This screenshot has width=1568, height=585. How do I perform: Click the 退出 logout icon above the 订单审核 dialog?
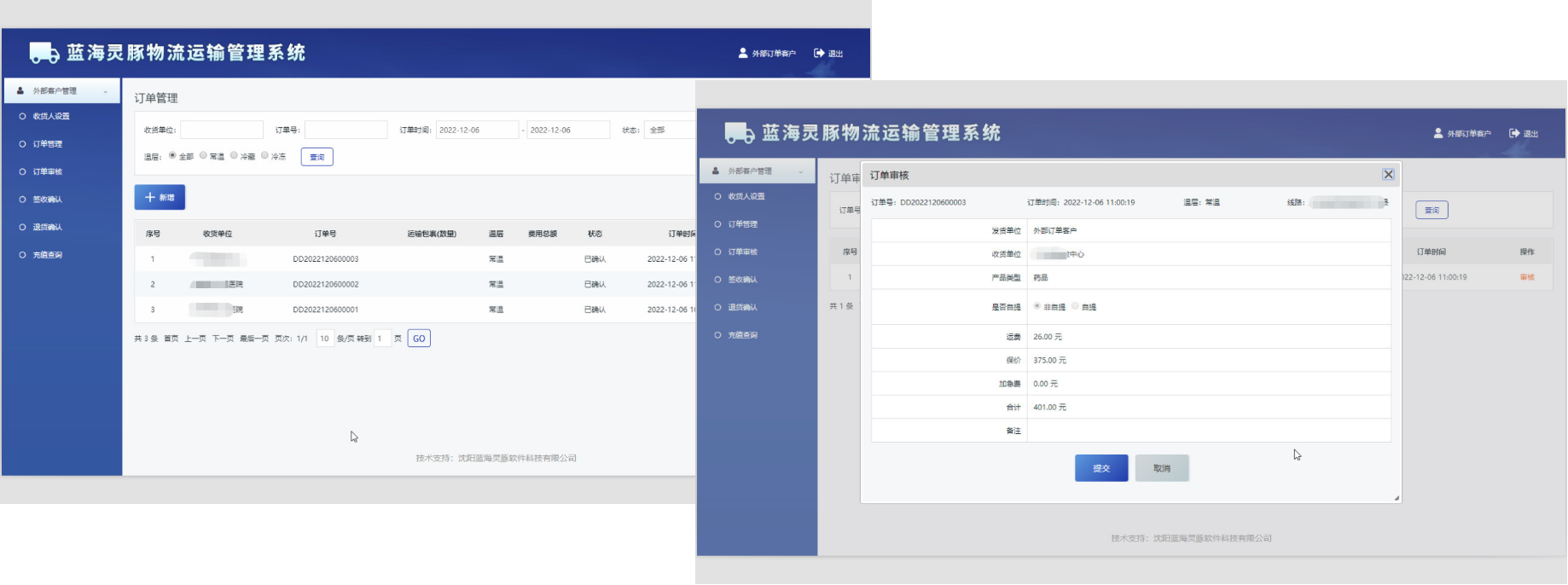(x=1514, y=133)
